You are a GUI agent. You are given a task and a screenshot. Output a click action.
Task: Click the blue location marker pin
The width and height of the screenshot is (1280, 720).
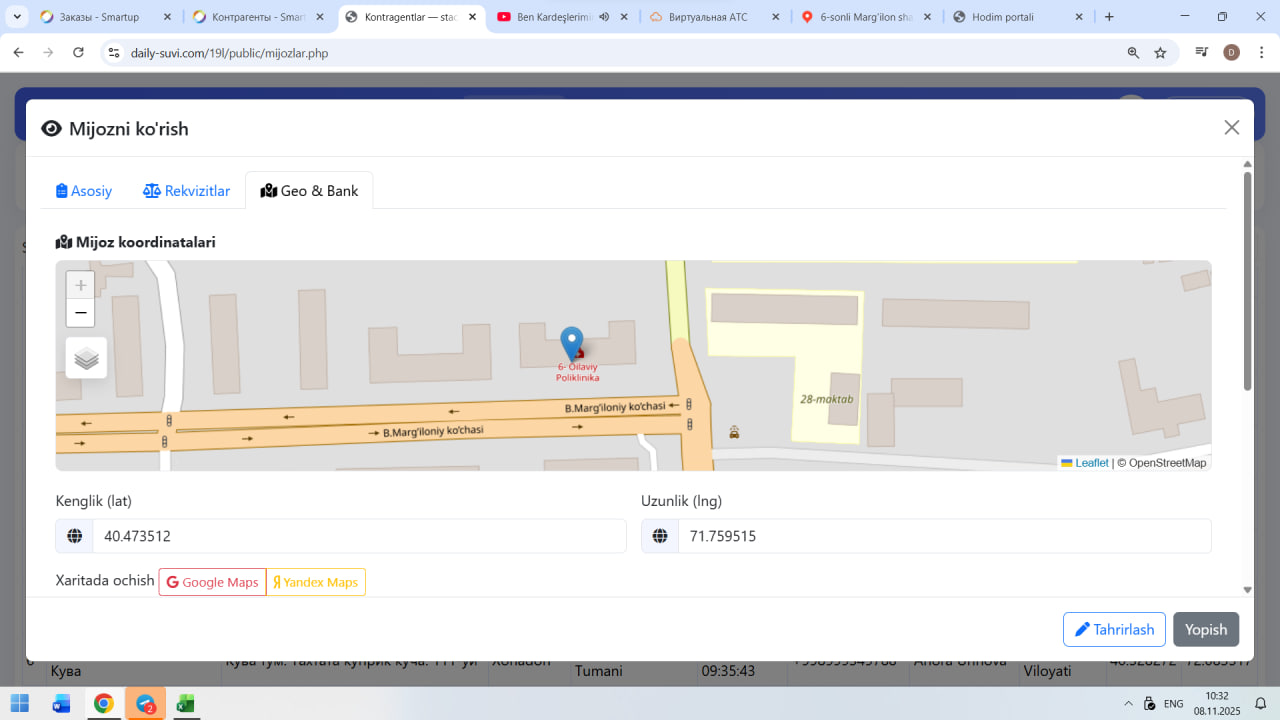(571, 344)
